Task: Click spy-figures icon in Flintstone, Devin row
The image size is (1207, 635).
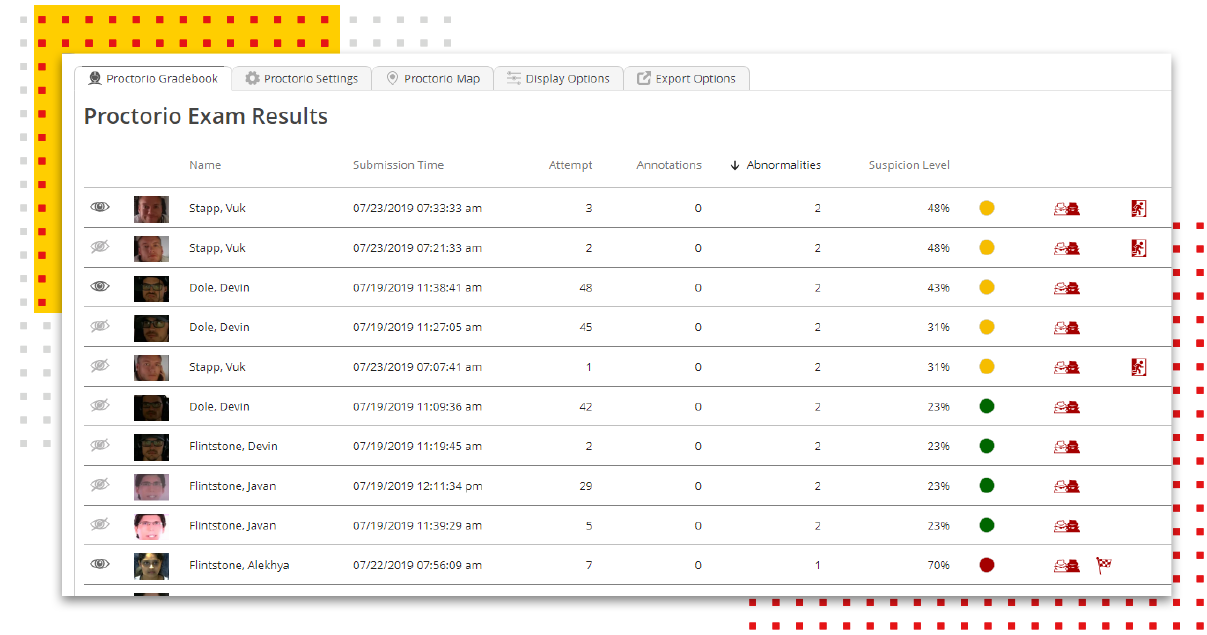Action: click(1066, 446)
